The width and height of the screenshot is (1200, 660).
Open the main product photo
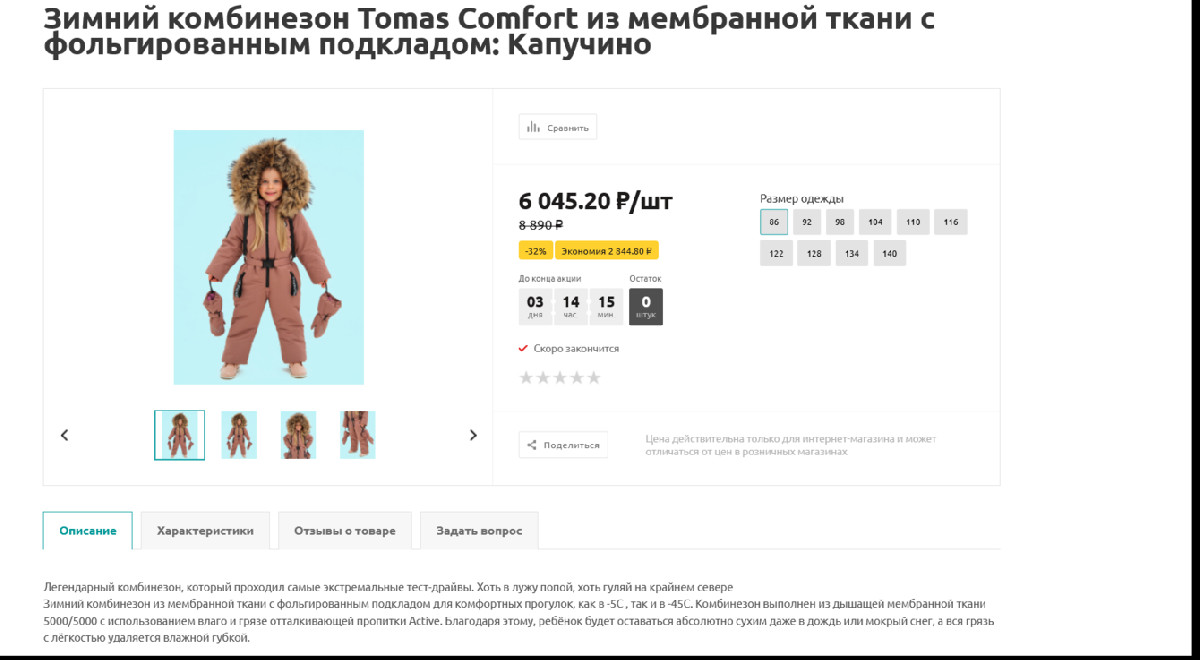coord(269,257)
